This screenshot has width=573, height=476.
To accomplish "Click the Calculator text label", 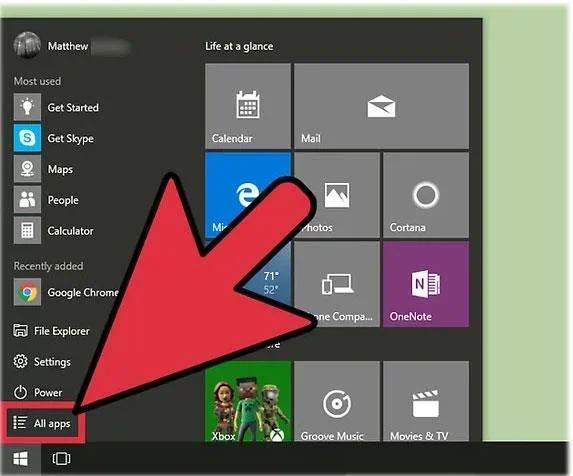I will pos(71,231).
